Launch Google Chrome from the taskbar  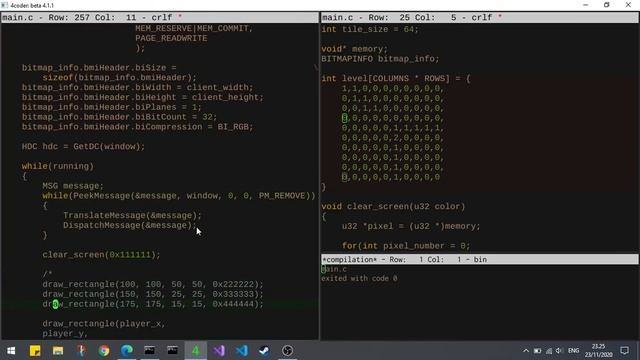tap(104, 351)
